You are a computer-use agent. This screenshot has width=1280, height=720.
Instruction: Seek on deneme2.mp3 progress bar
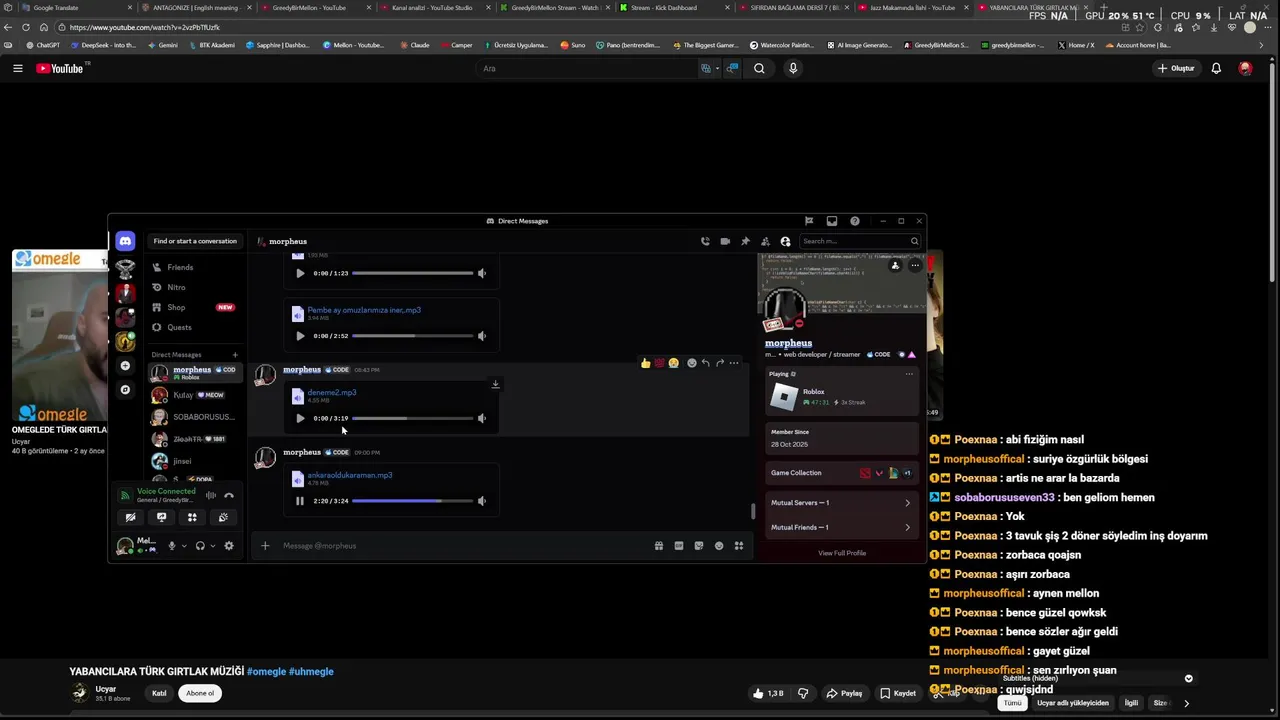412,418
